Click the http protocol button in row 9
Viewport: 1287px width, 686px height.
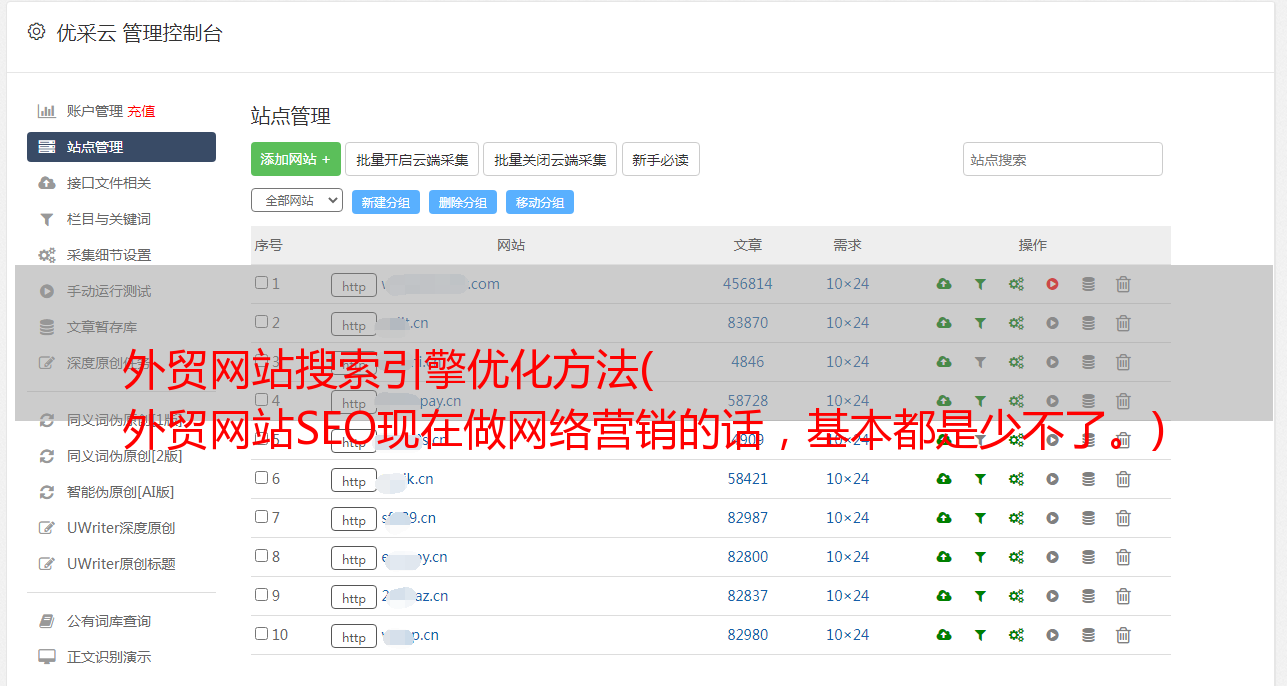354,597
